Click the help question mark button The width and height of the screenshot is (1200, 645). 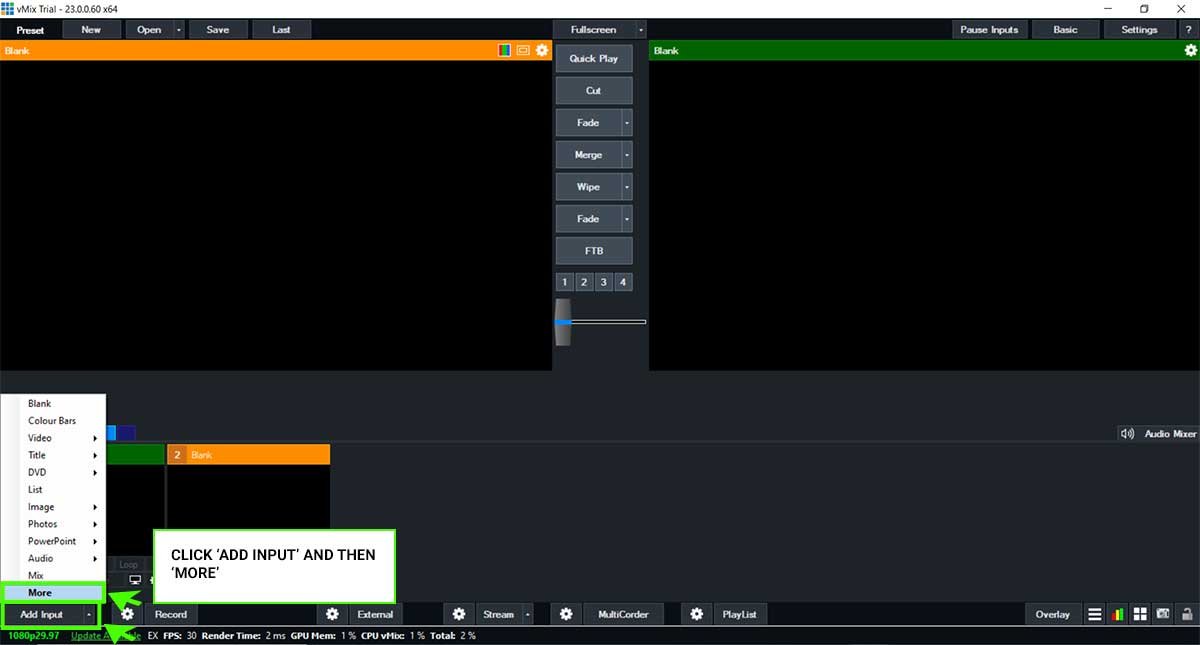pyautogui.click(x=1187, y=30)
